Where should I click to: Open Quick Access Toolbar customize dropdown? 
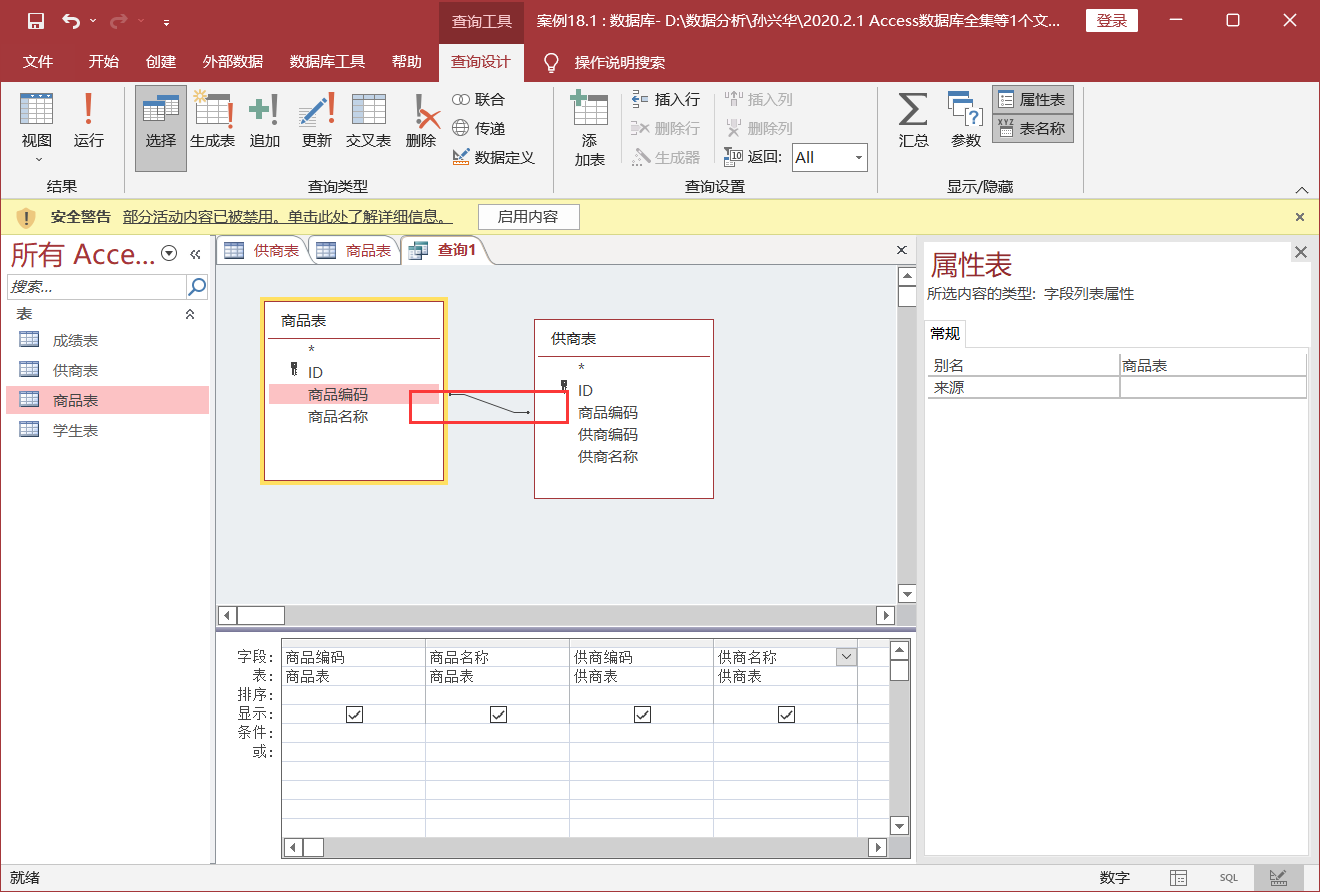[x=166, y=22]
